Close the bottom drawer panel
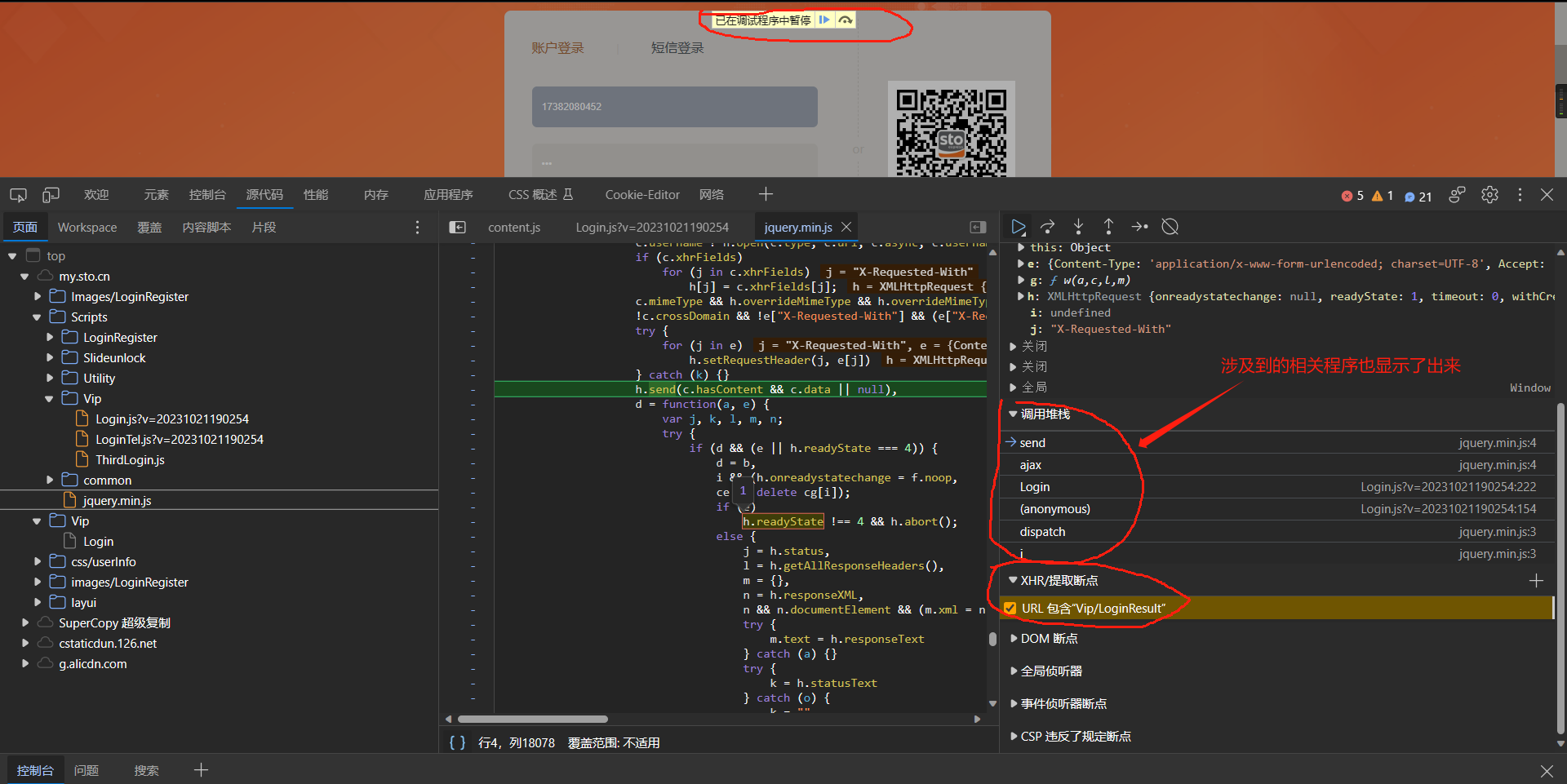The width and height of the screenshot is (1567, 784). click(1547, 771)
